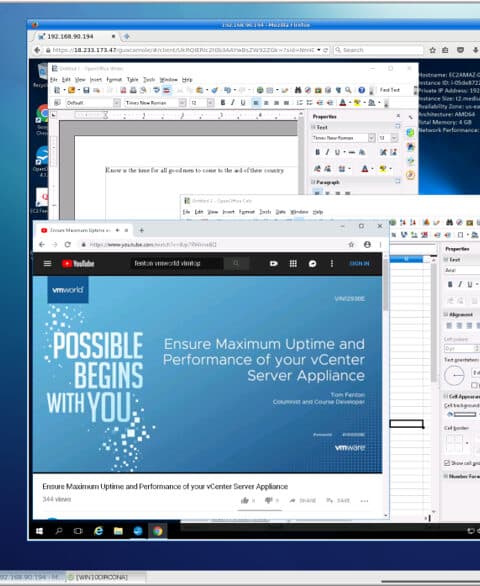Click the Bold icon in the Writer Properties sidebar

[317, 152]
